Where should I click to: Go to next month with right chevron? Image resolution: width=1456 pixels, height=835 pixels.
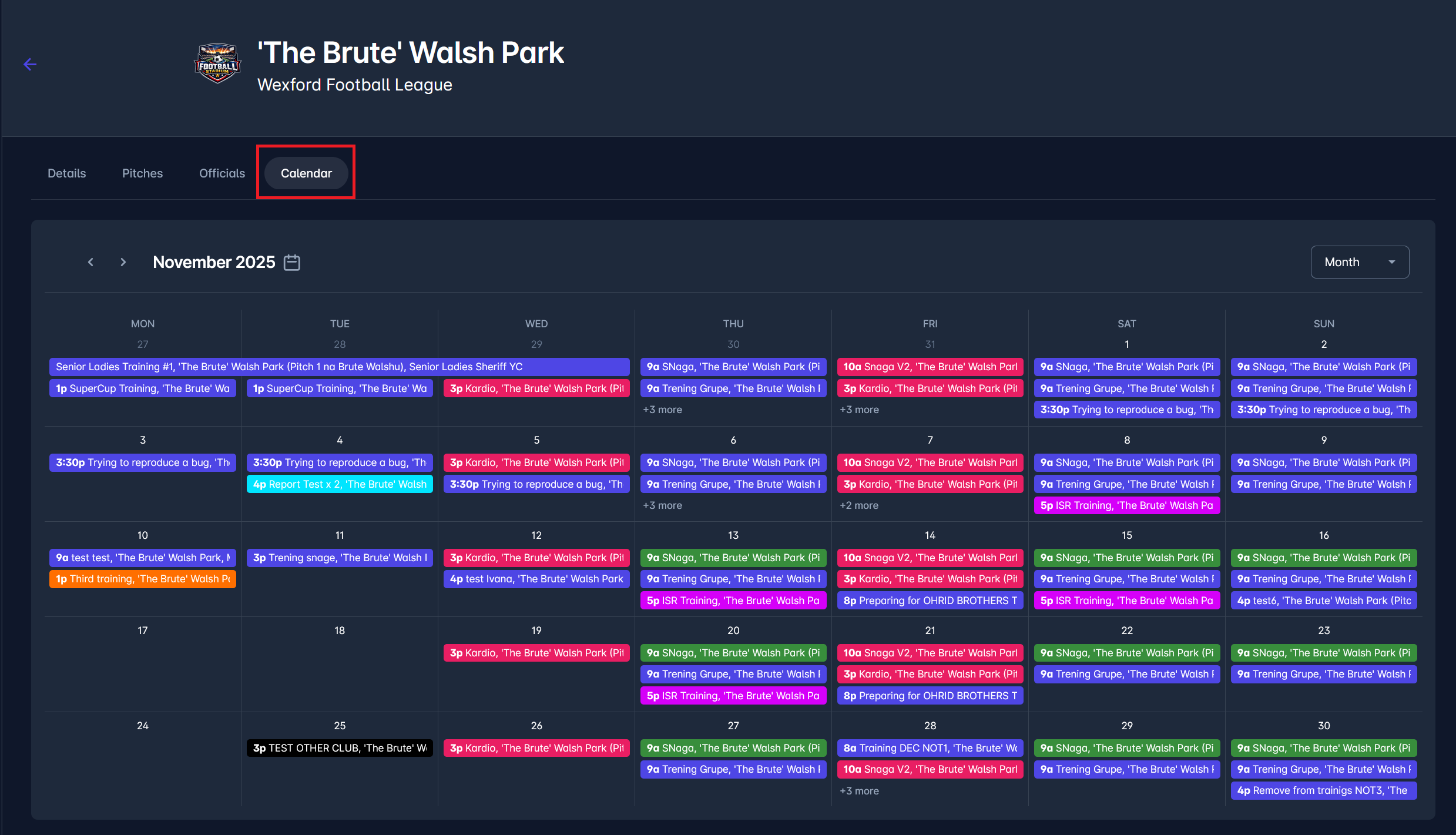(x=123, y=262)
